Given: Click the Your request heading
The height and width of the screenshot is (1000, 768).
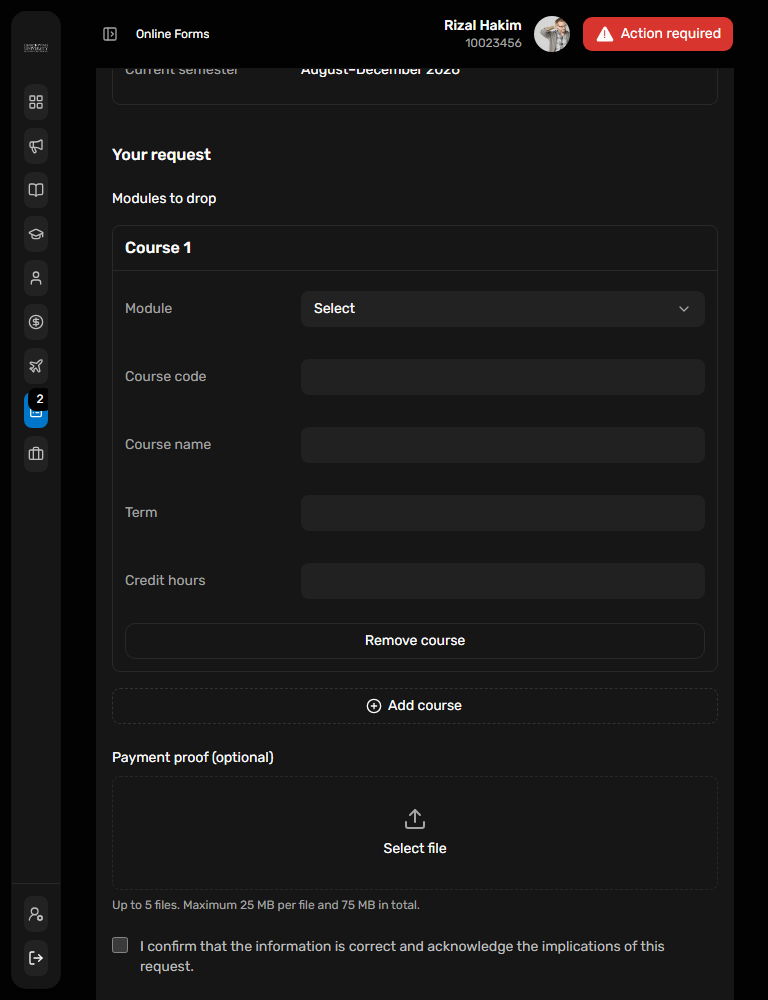Looking at the screenshot, I should [x=161, y=154].
